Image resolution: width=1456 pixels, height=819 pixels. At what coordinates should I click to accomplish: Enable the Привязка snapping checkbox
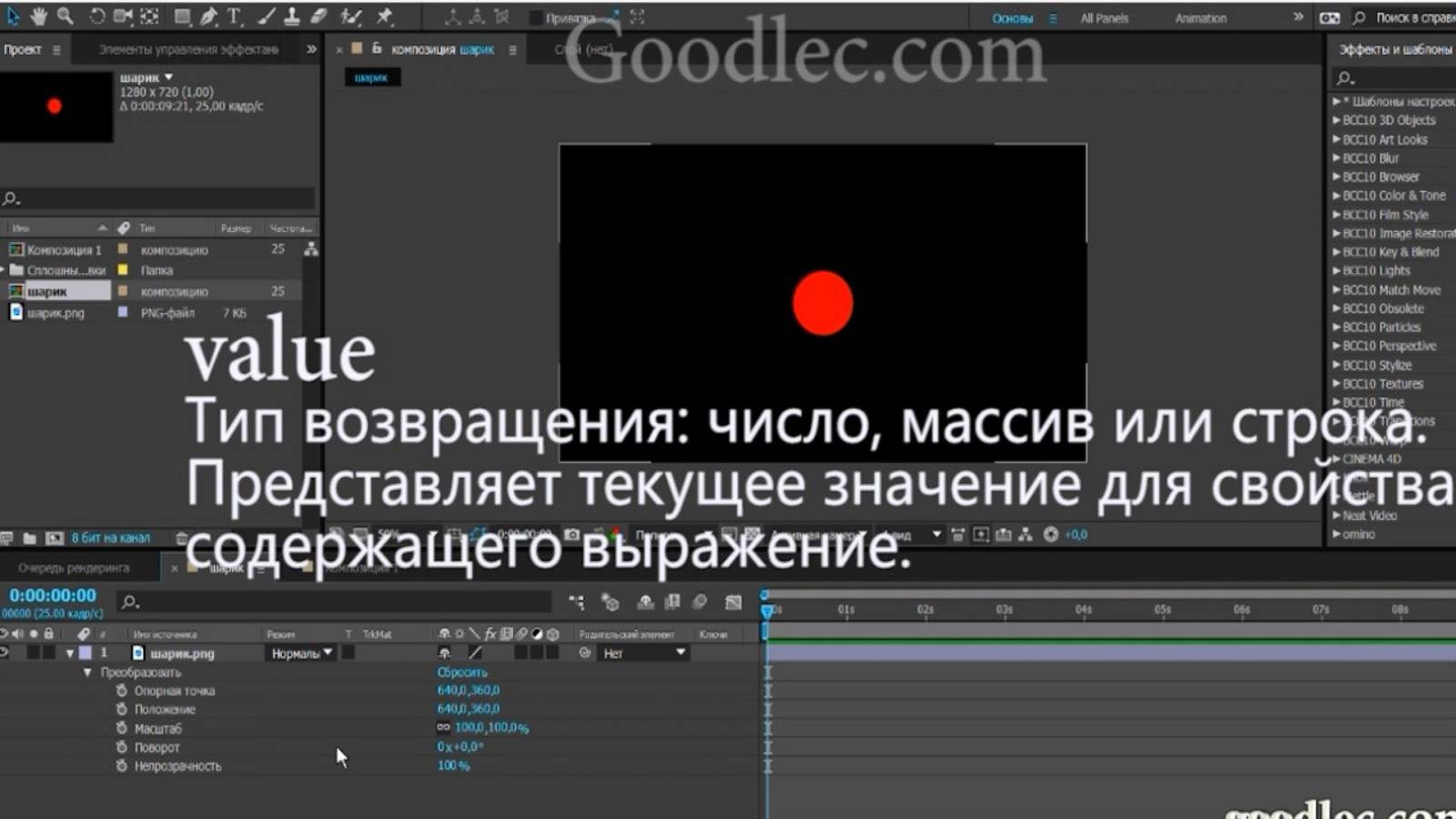[536, 18]
